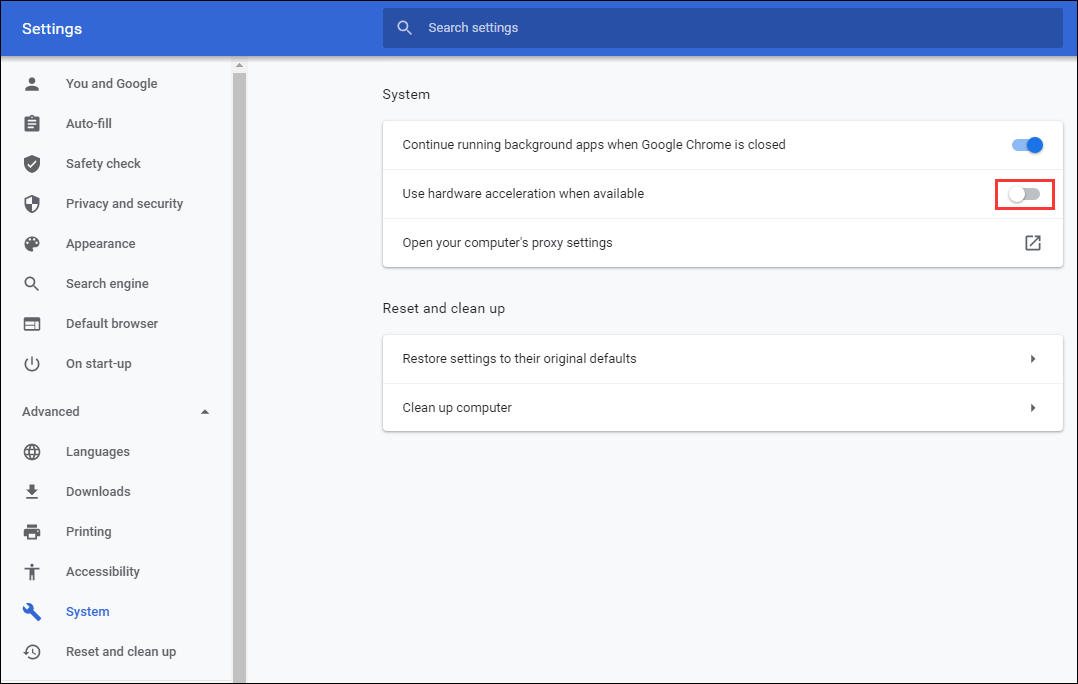The height and width of the screenshot is (684, 1078).
Task: Click the You and Google person icon
Action: click(32, 84)
